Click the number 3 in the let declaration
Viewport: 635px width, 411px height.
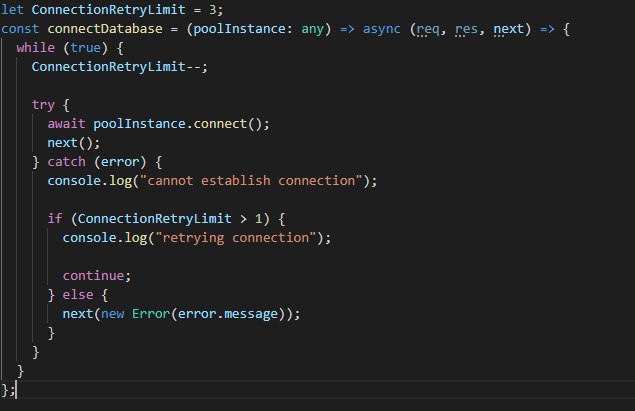pos(212,10)
